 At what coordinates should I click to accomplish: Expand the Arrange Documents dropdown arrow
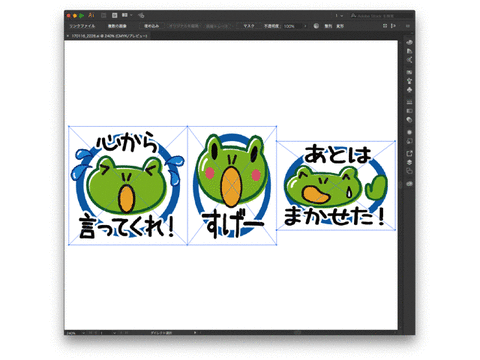131,15
